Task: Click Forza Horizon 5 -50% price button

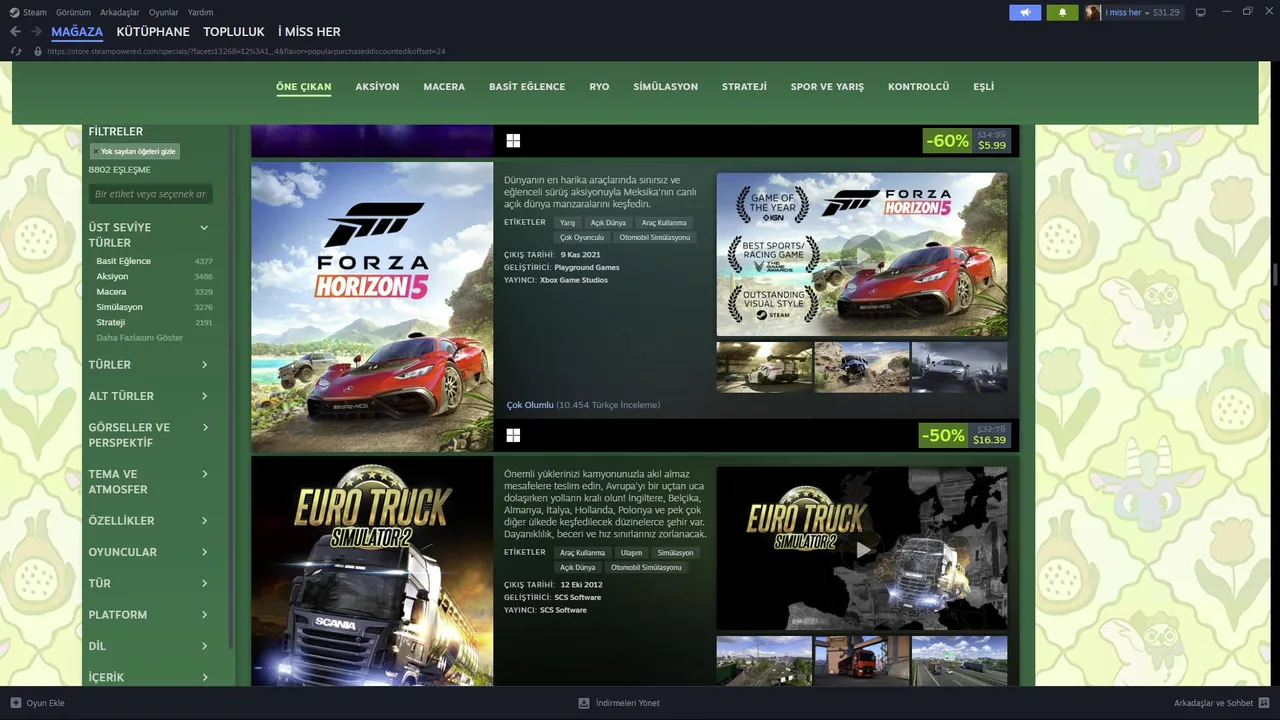Action: pos(965,435)
